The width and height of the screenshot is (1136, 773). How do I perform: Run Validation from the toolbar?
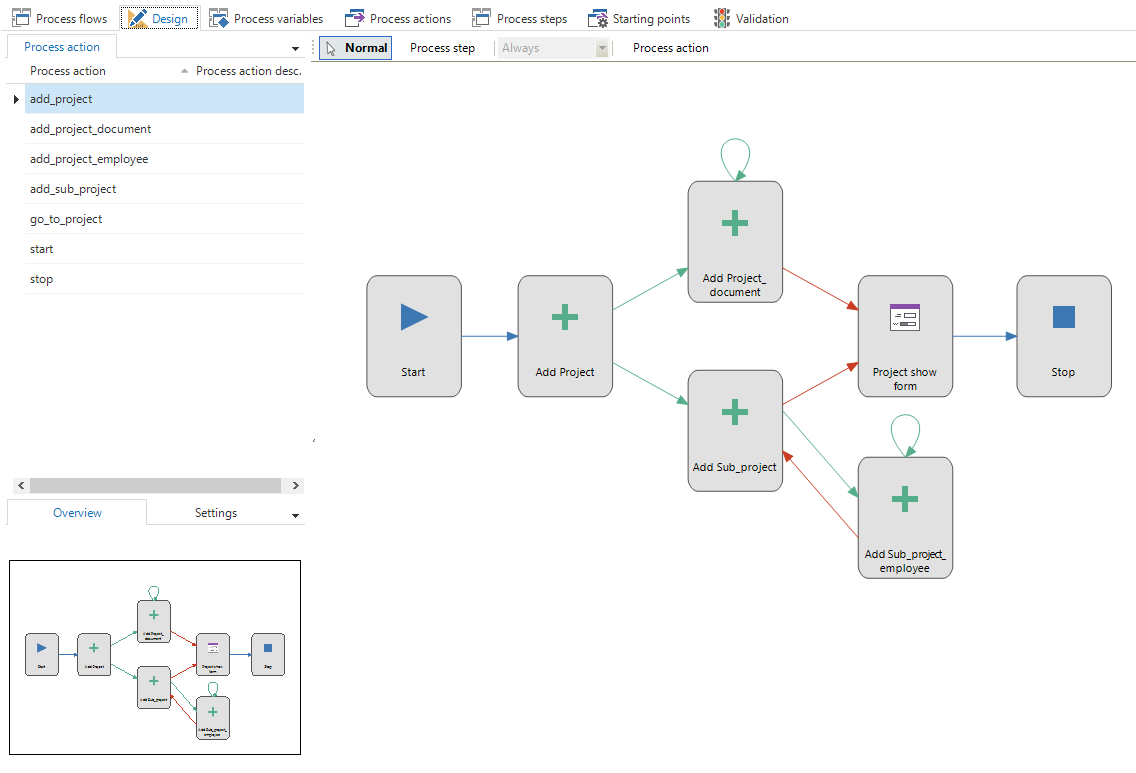751,17
